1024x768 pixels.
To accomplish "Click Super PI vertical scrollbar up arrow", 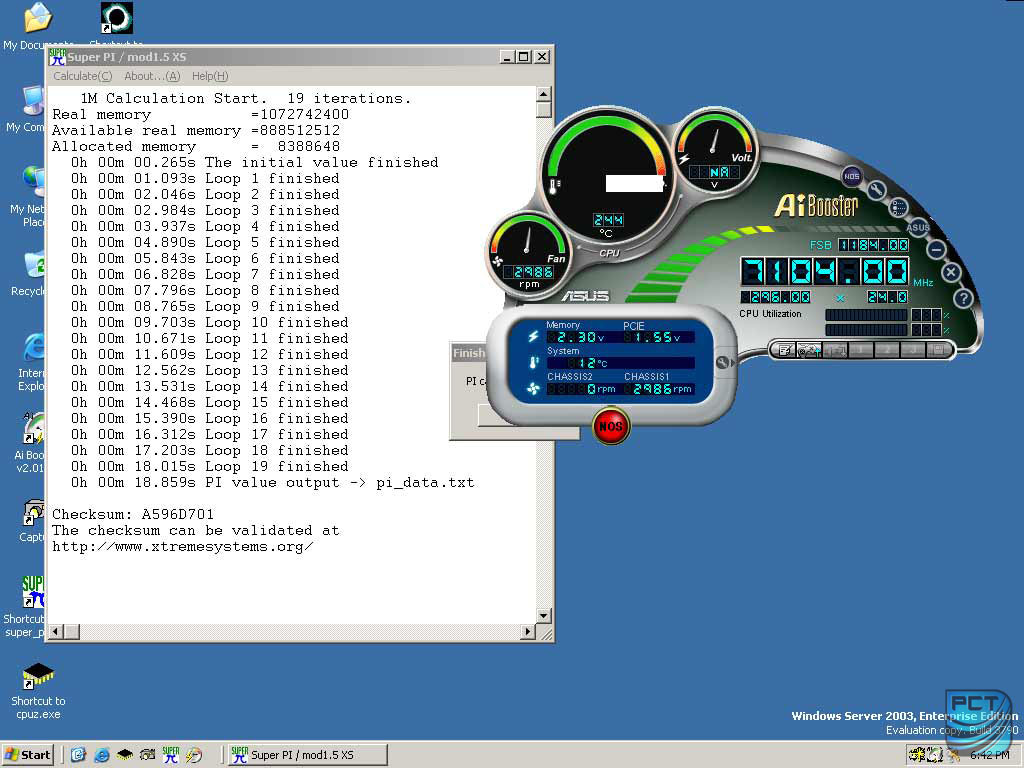I will 544,94.
